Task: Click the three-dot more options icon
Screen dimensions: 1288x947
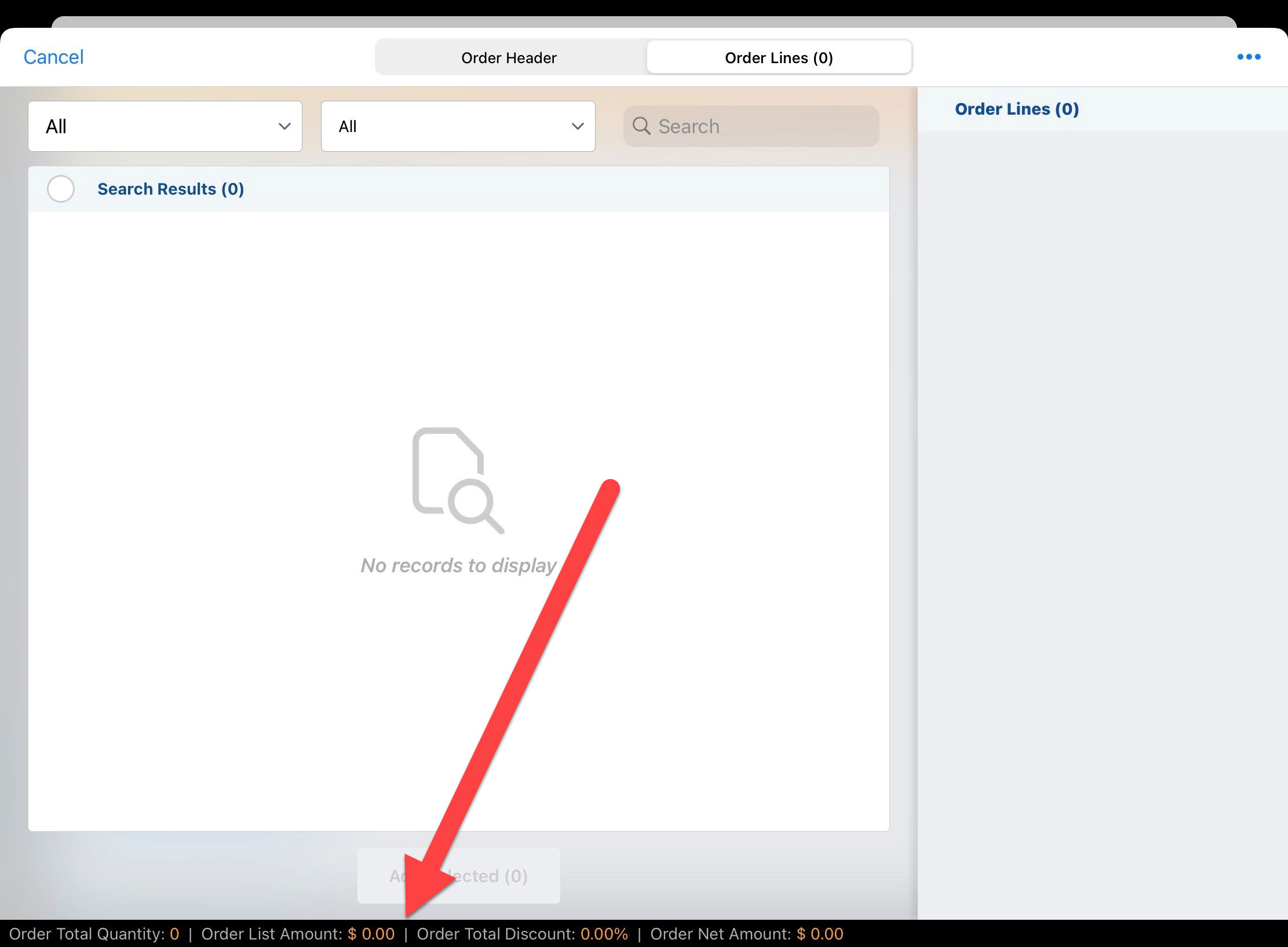Action: 1249,57
